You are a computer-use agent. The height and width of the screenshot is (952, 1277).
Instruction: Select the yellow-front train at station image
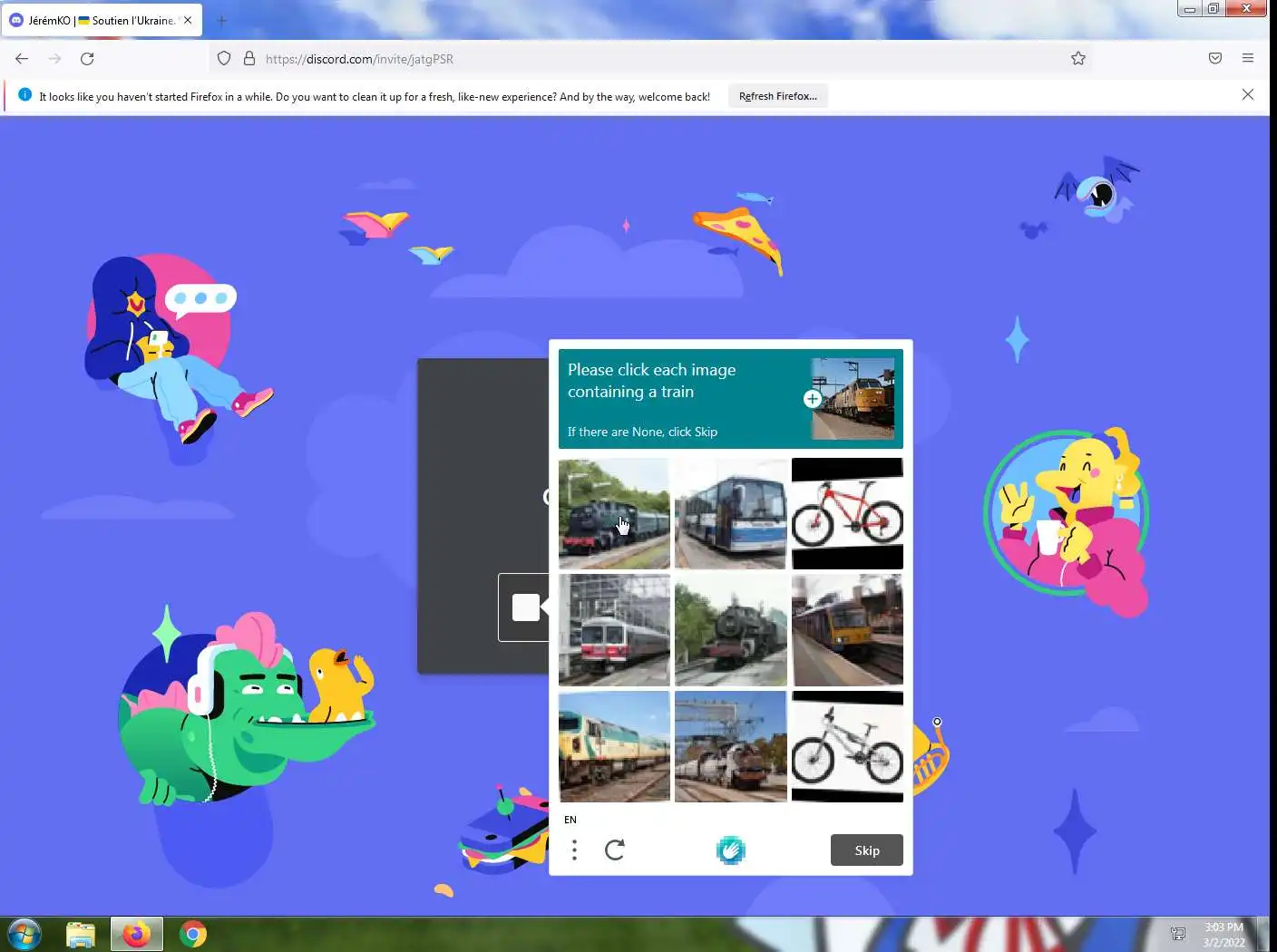pos(847,629)
